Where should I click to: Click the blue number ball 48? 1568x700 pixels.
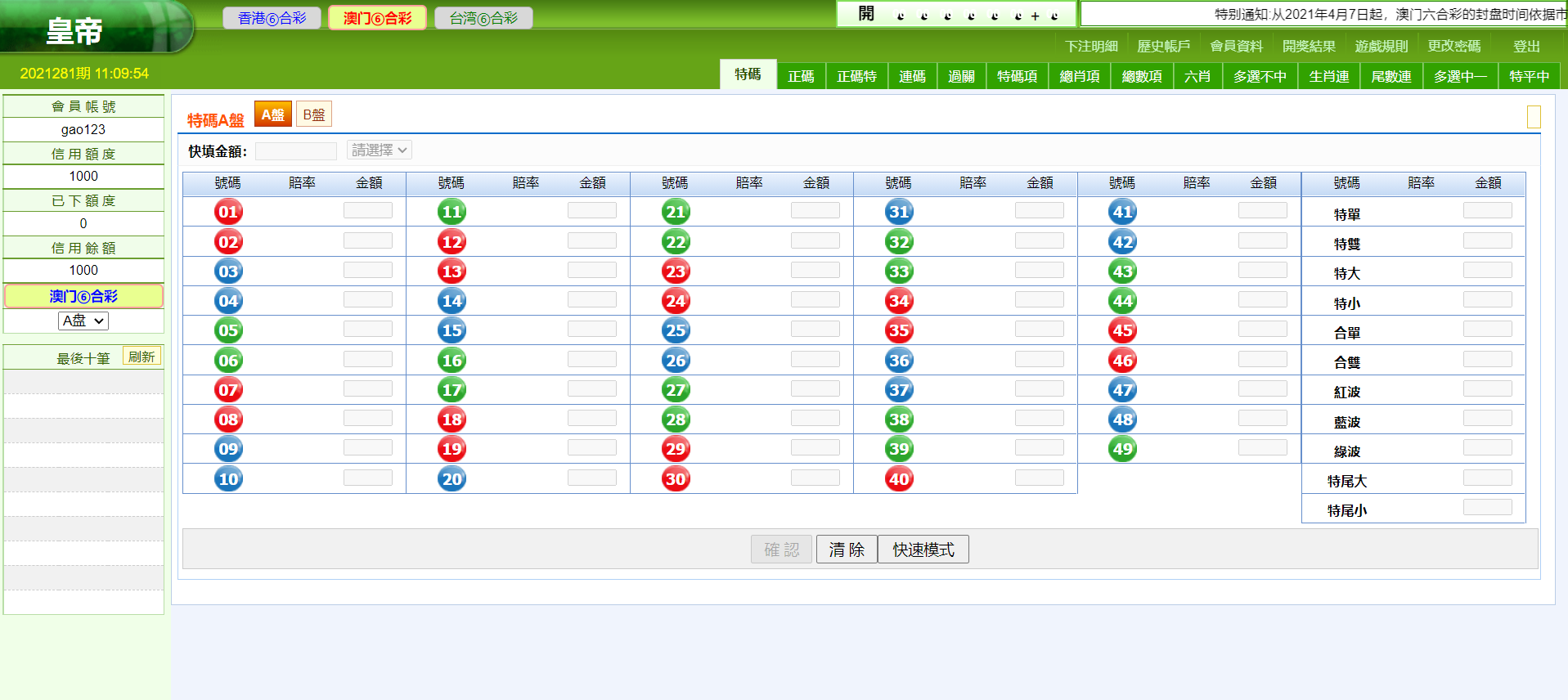point(1123,420)
